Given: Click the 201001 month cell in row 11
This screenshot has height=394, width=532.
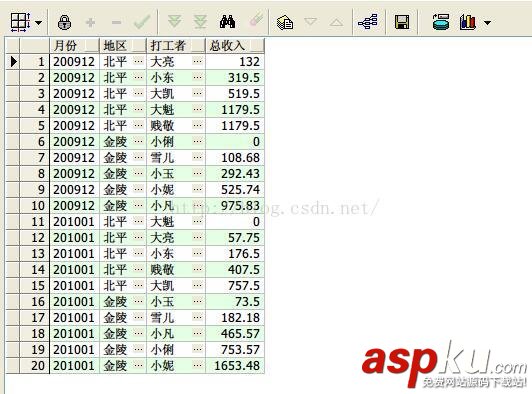Looking at the screenshot, I should [x=75, y=221].
